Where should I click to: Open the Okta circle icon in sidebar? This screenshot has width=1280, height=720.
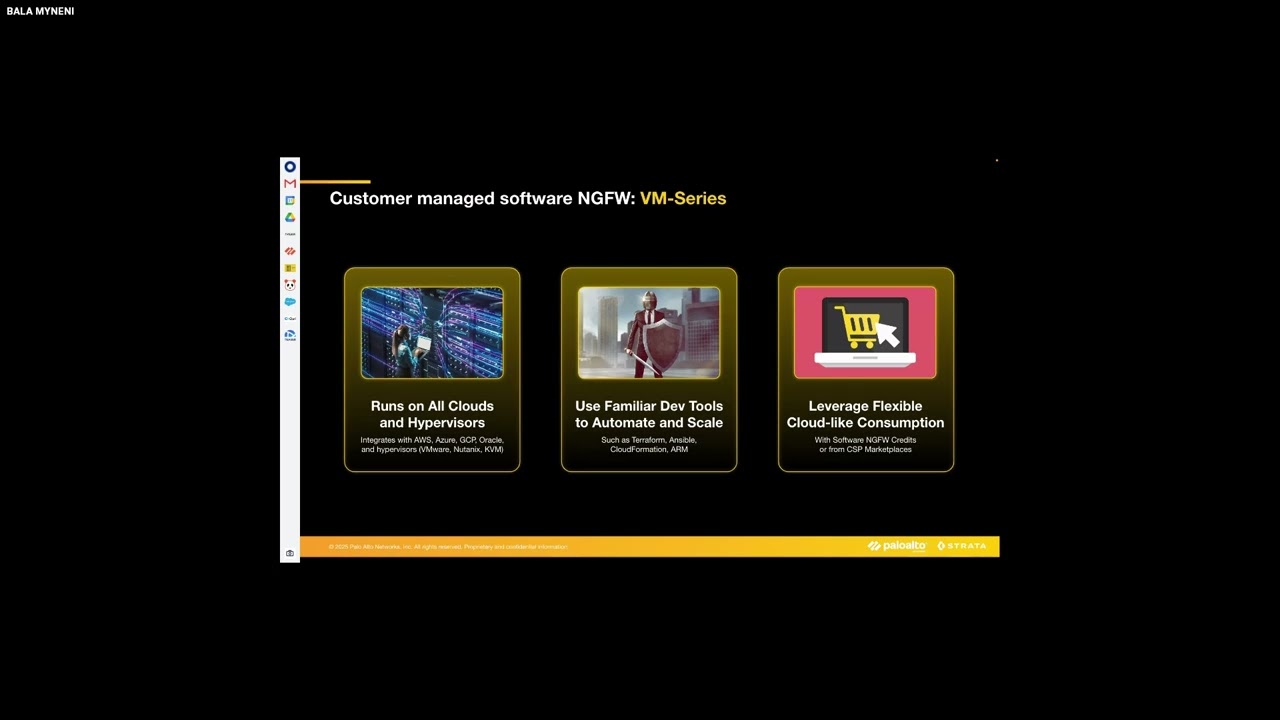[290, 167]
